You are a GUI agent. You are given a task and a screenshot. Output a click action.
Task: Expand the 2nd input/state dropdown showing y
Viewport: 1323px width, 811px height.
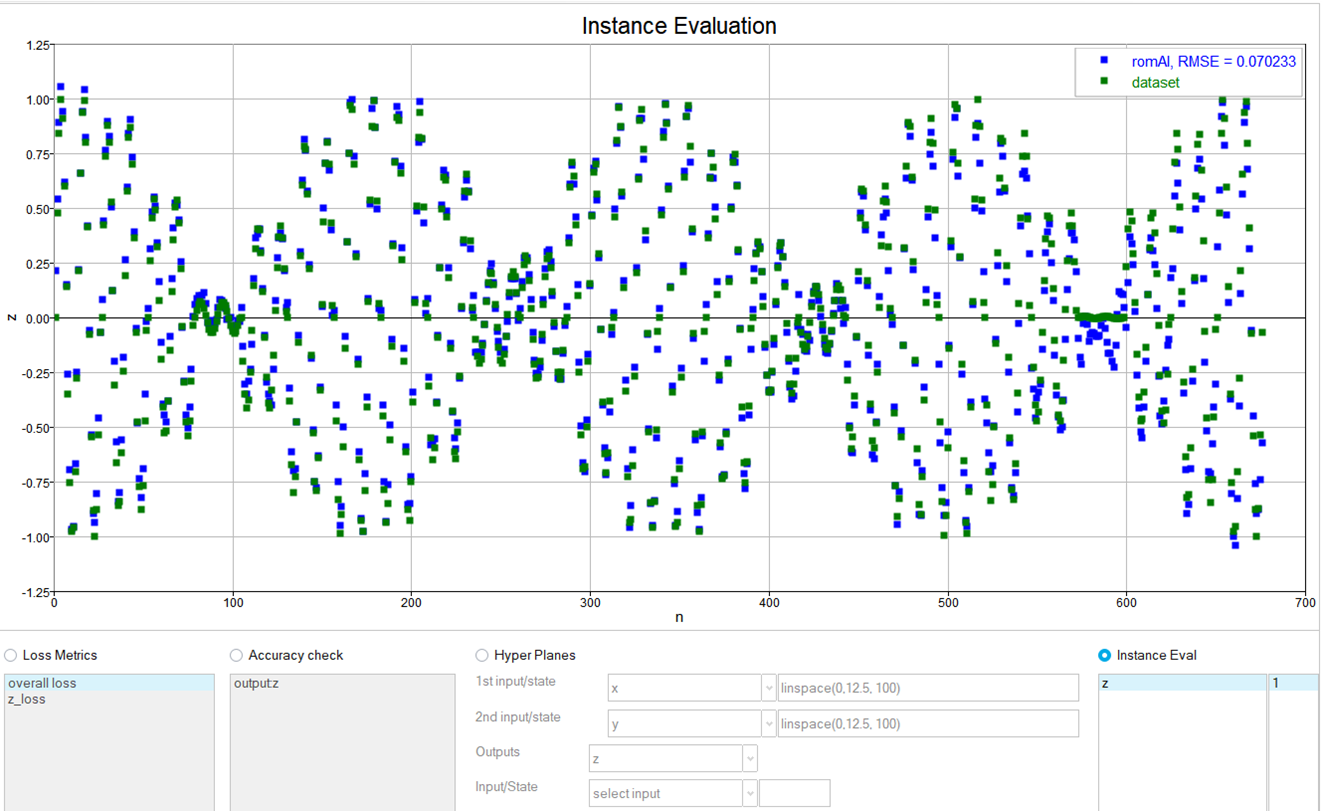coord(691,724)
